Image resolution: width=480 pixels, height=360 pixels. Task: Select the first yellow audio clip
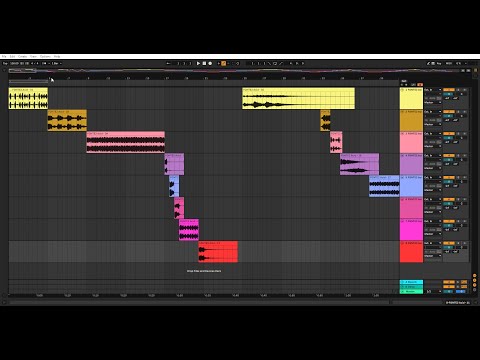pos(28,98)
